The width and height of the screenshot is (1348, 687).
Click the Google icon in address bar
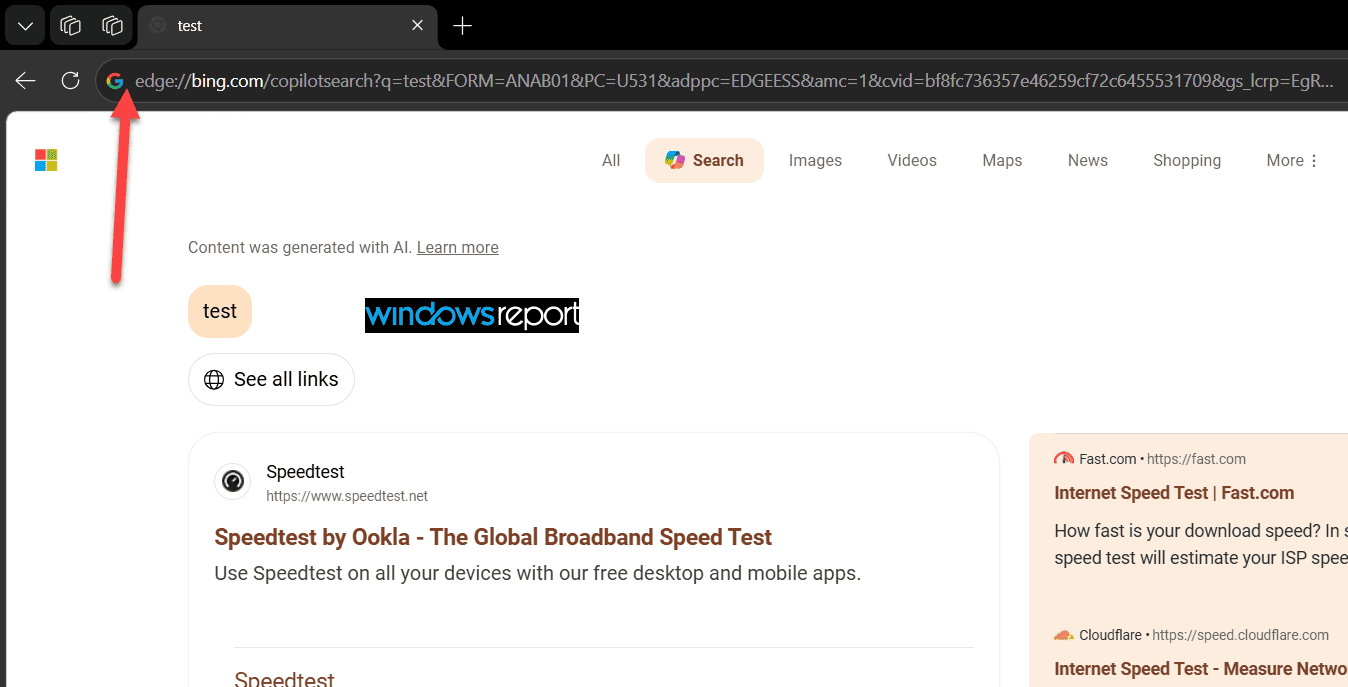click(x=115, y=81)
